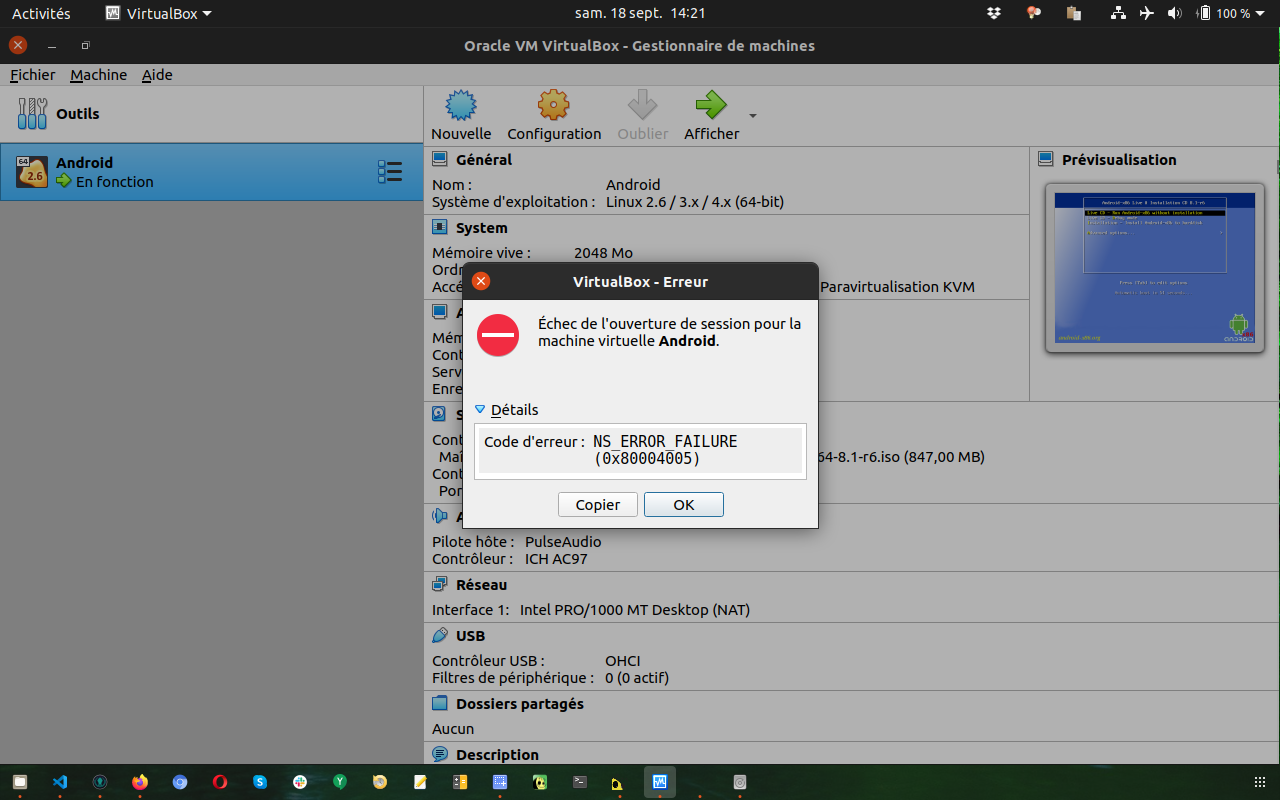Viewport: 1280px width, 800px height.
Task: Launch Visual Studio Code from dock
Action: point(60,782)
